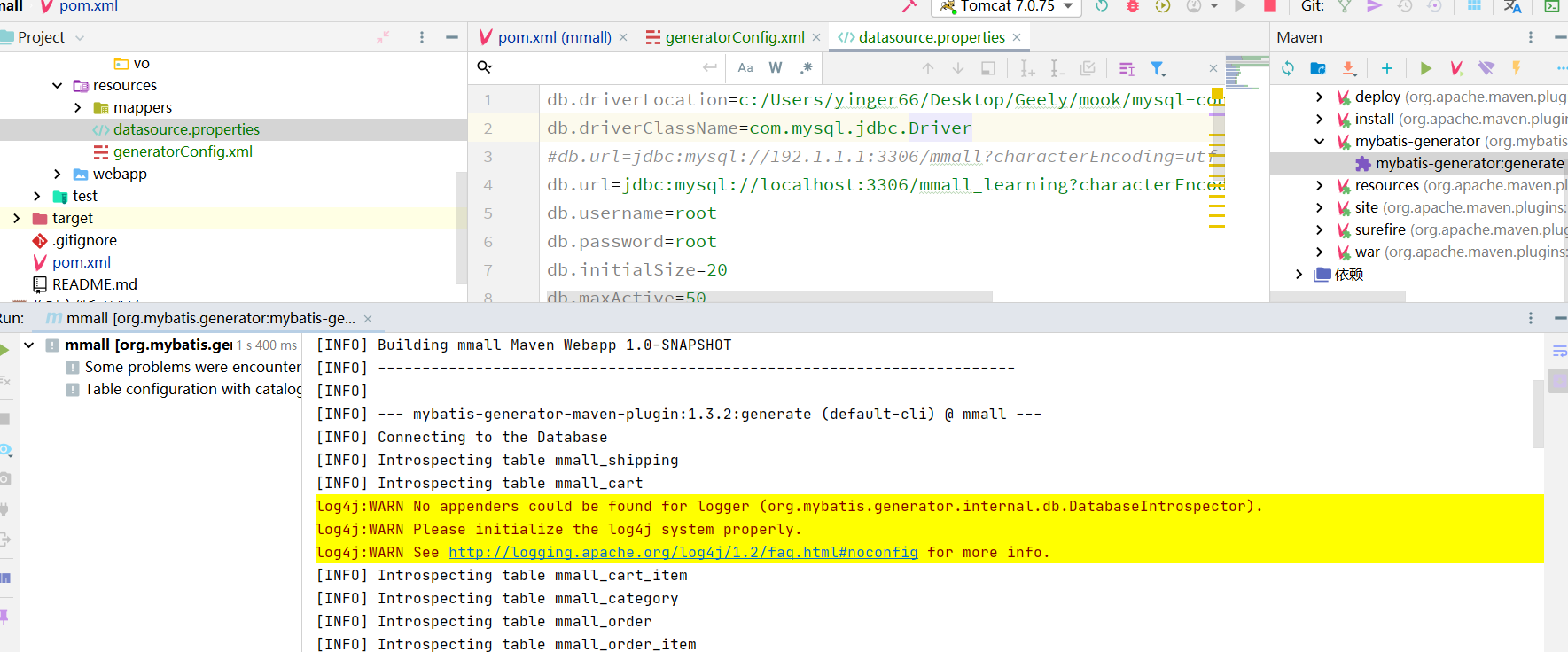
Task: Click the Git push arrow icon
Action: pyautogui.click(x=1375, y=6)
